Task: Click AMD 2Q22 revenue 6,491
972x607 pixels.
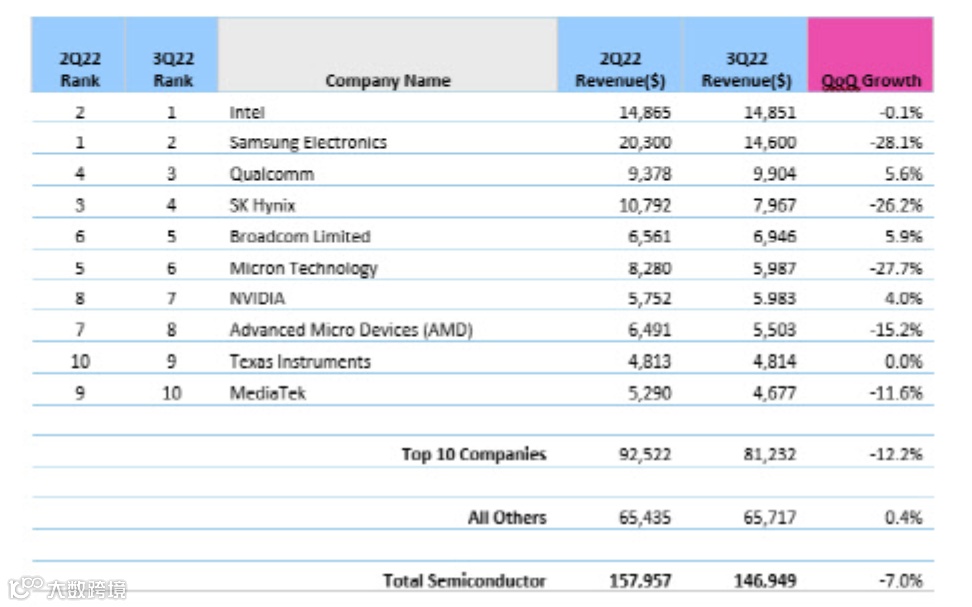Action: (650, 330)
